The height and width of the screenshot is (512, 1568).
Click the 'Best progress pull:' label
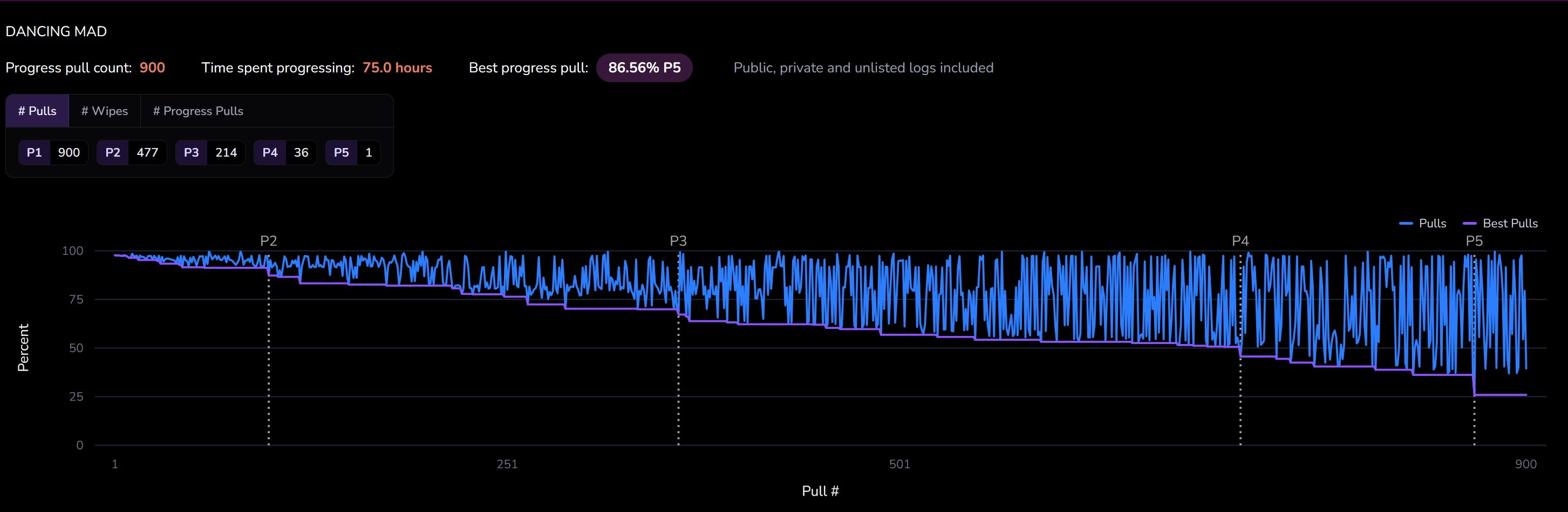pyautogui.click(x=528, y=68)
